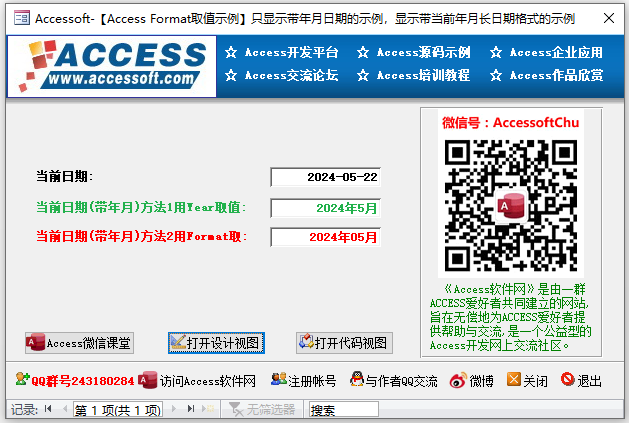
Task: Click 退出 to exit the application
Action: (x=589, y=380)
